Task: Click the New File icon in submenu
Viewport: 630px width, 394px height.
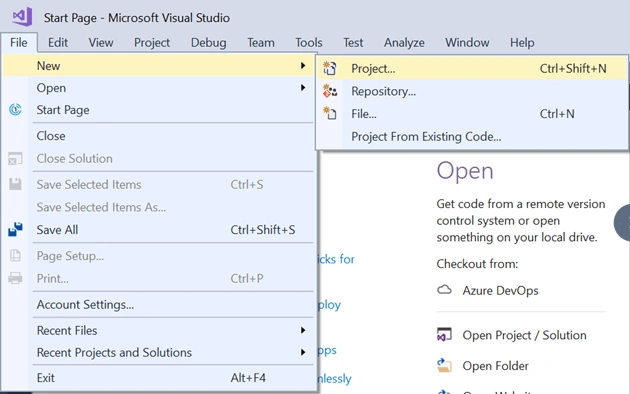Action: point(330,114)
